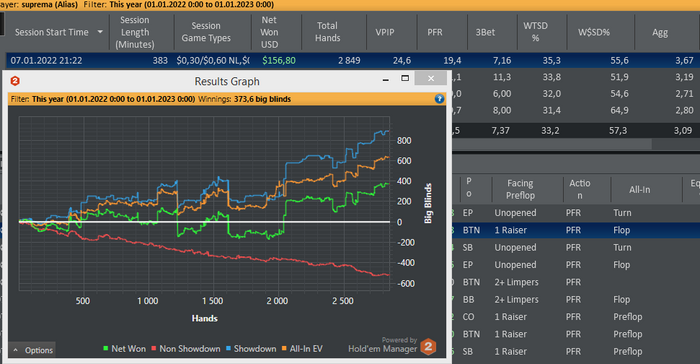This screenshot has width=700, height=364.
Task: Maximize the Results Graph window
Action: point(405,78)
